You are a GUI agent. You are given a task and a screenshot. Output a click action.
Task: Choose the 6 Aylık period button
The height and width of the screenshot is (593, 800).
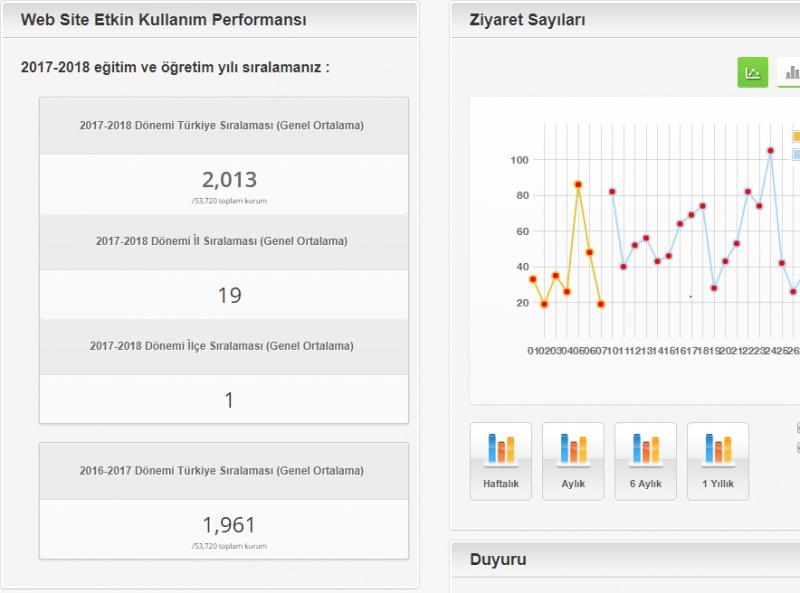point(645,461)
